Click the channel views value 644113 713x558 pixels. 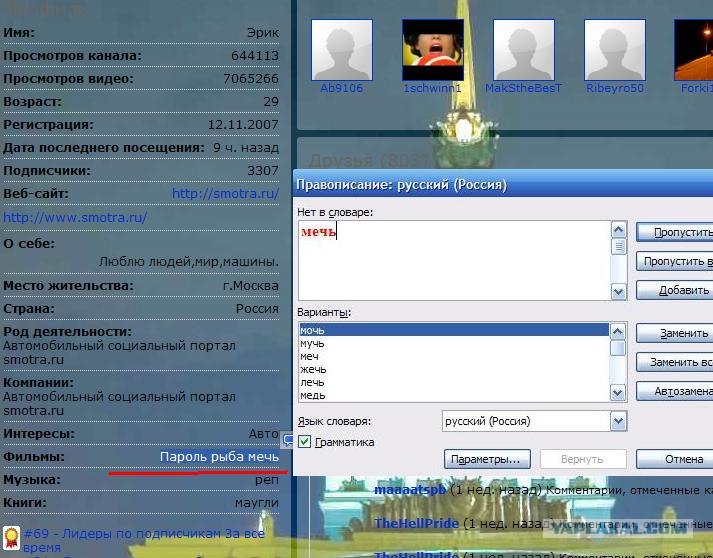coord(255,55)
